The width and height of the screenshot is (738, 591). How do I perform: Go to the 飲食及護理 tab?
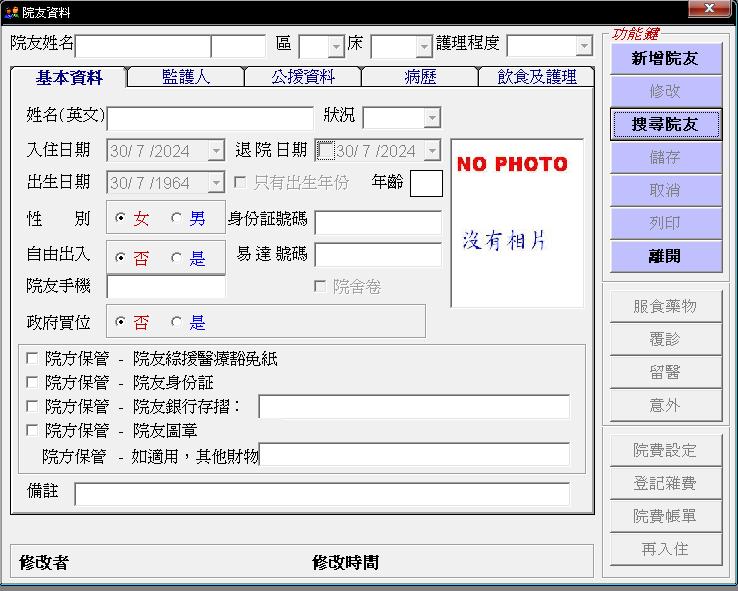[x=536, y=77]
